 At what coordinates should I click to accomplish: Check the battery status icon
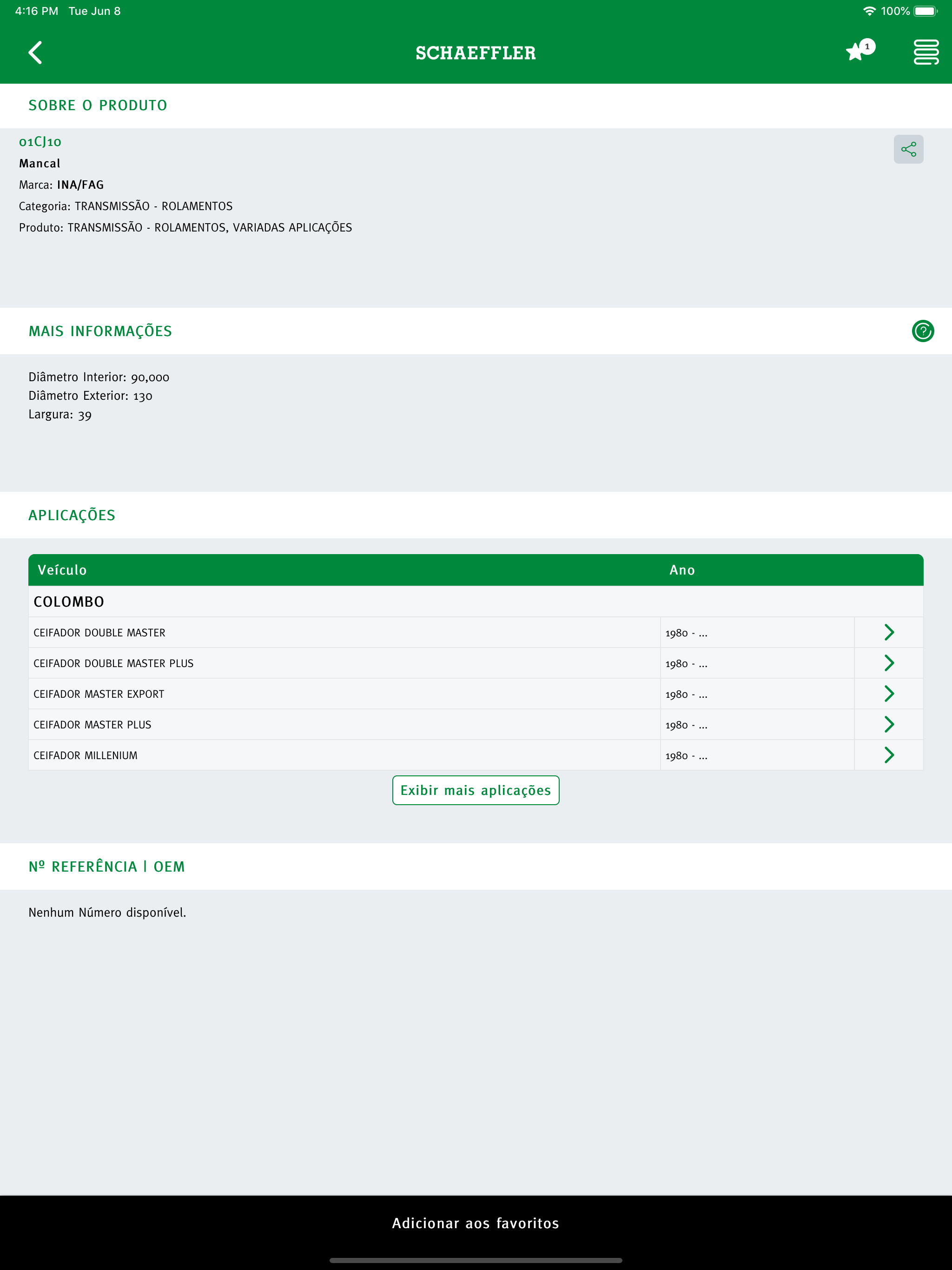pos(925,11)
